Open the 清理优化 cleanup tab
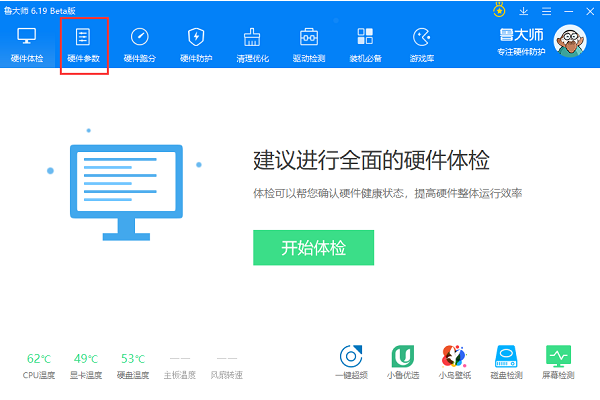The width and height of the screenshot is (600, 400). (x=252, y=45)
